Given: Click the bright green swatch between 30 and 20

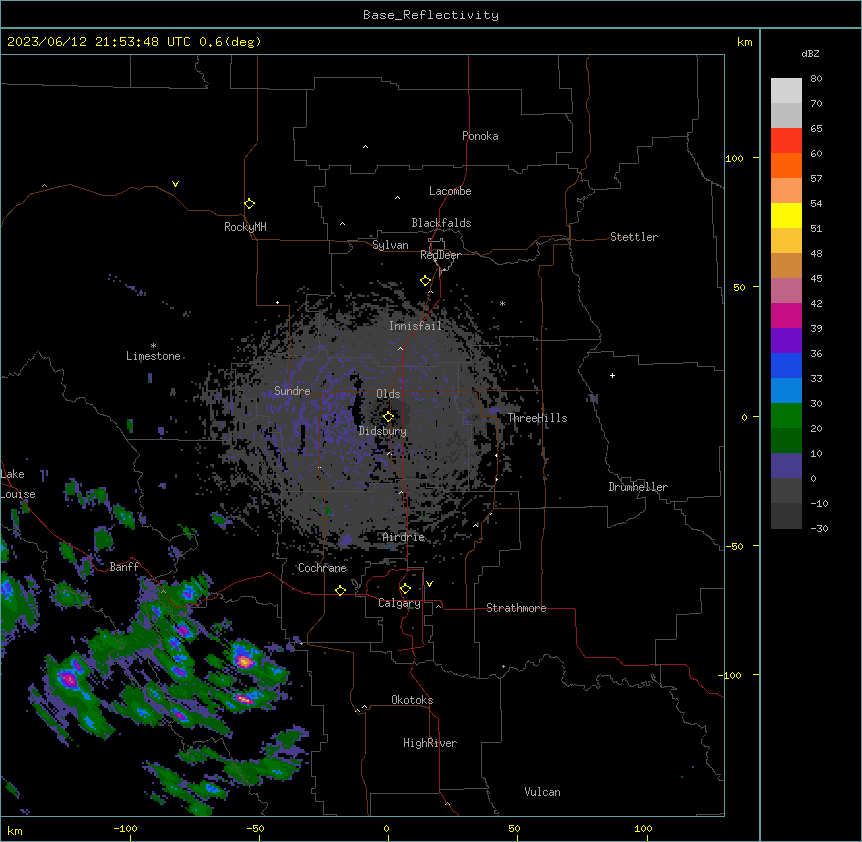Looking at the screenshot, I should 786,416.
